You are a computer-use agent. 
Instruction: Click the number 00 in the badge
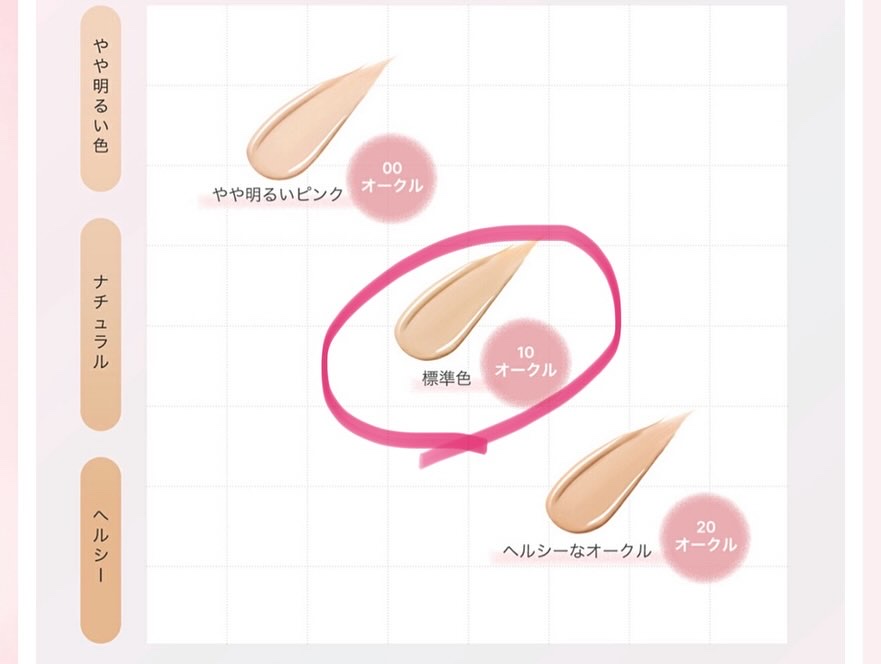point(392,167)
